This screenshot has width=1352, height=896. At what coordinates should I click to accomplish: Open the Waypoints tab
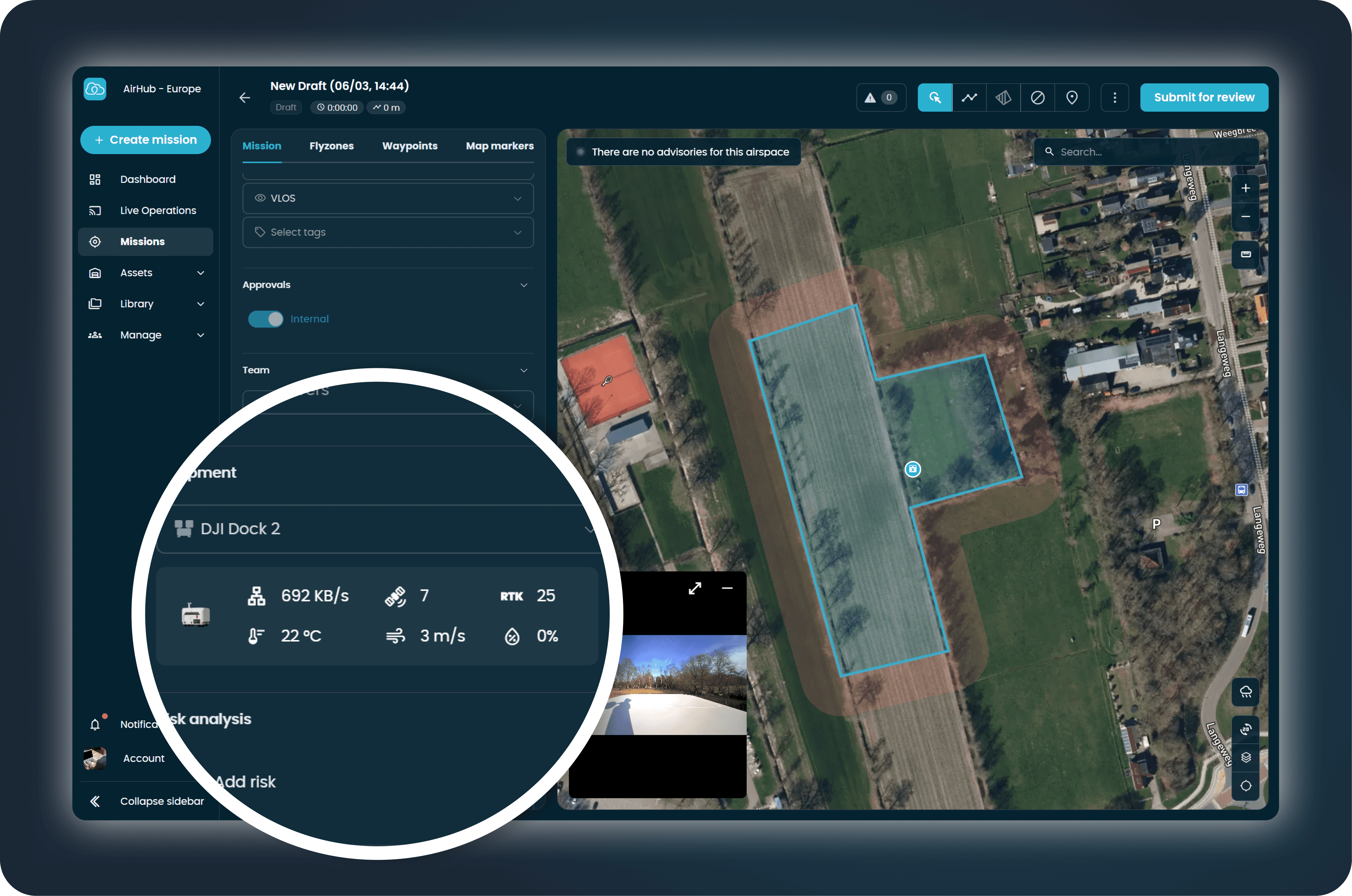point(410,146)
